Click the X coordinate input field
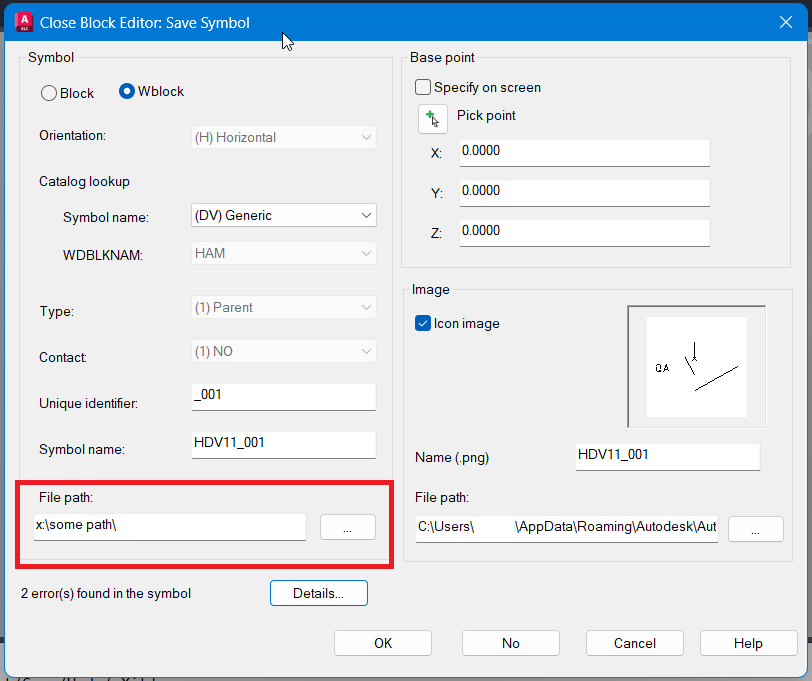This screenshot has height=681, width=812. tap(584, 152)
